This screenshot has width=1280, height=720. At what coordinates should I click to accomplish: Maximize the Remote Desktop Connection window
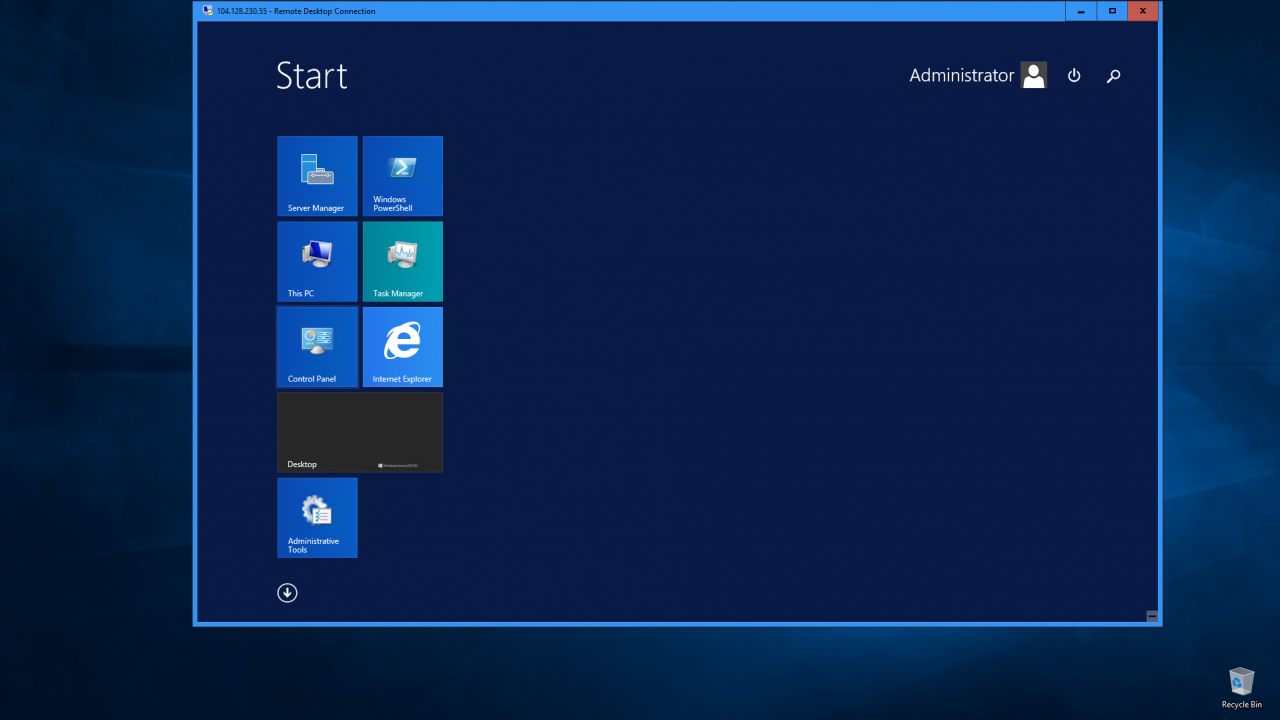1112,11
